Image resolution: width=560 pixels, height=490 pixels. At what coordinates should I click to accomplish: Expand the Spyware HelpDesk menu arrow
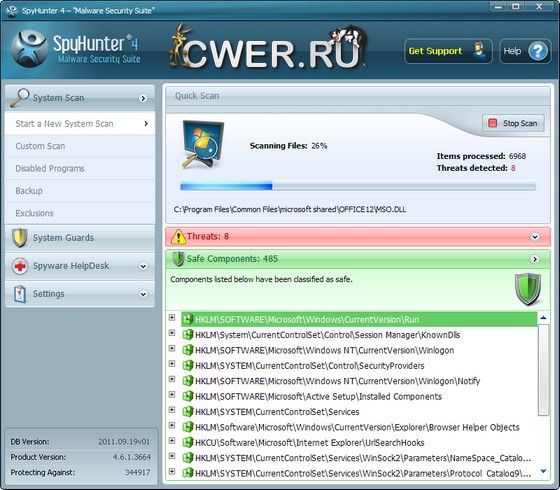143,266
